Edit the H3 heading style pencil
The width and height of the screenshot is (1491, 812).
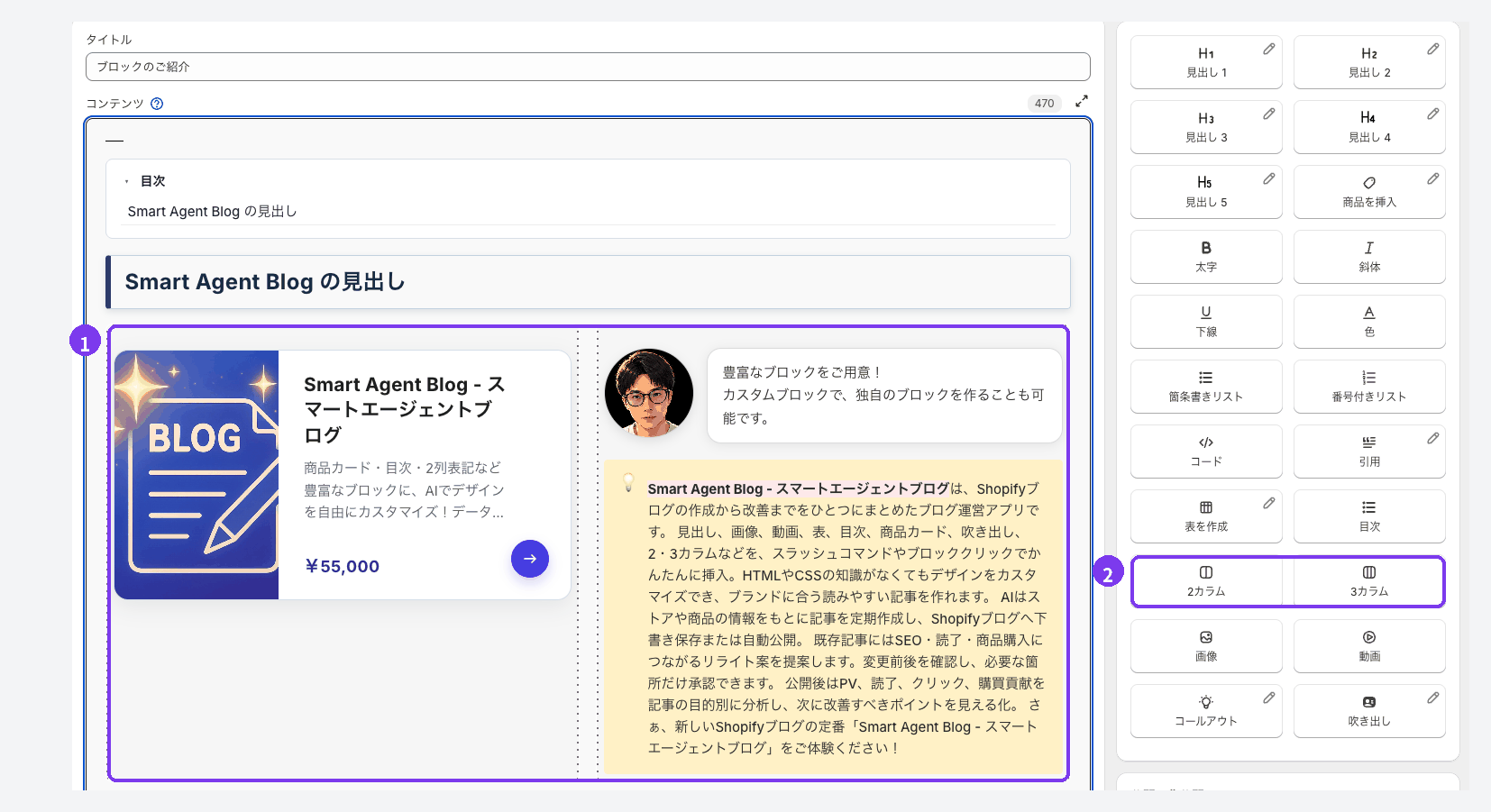[1268, 114]
